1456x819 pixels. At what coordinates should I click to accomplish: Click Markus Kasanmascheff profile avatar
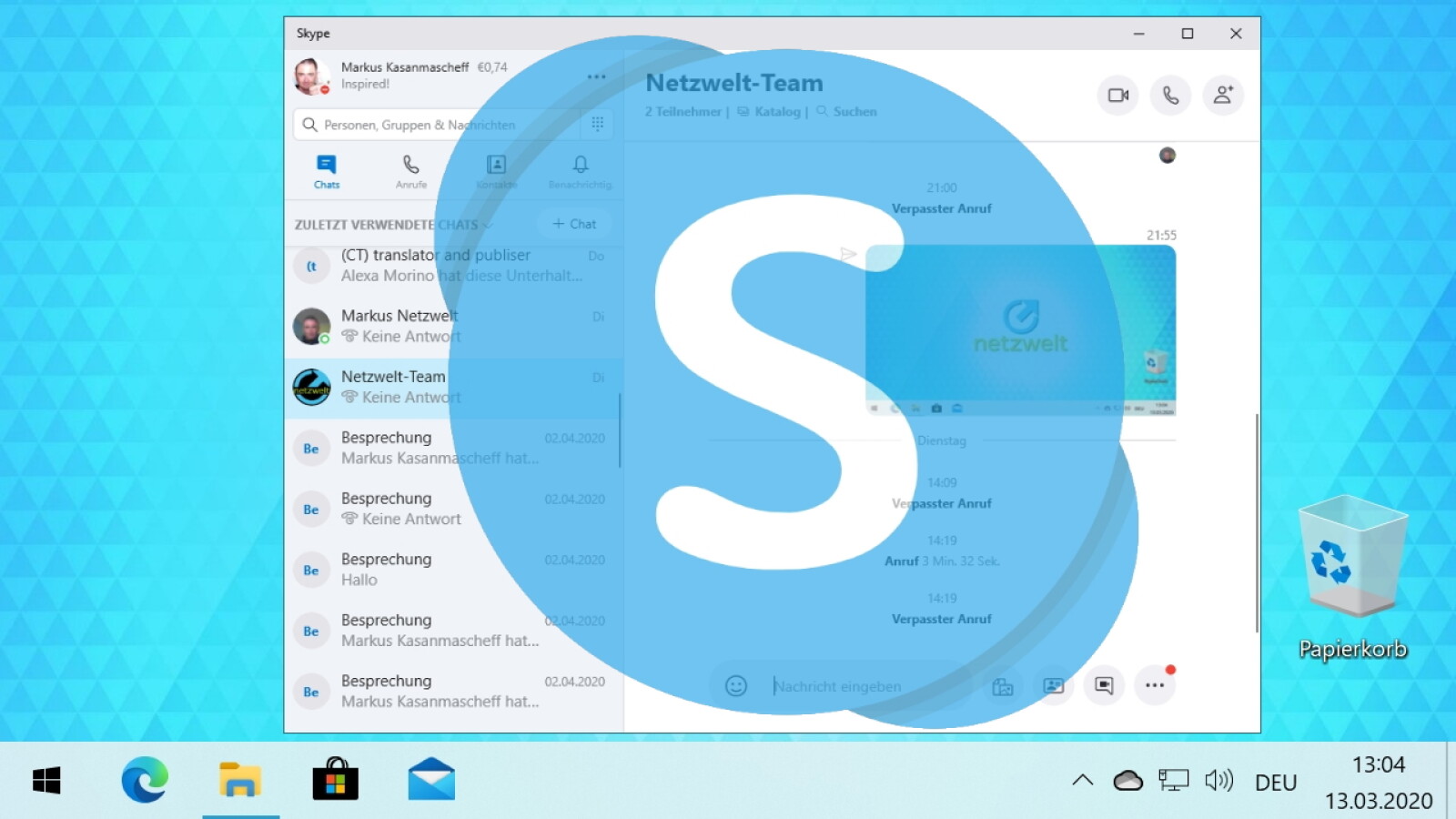(x=311, y=76)
